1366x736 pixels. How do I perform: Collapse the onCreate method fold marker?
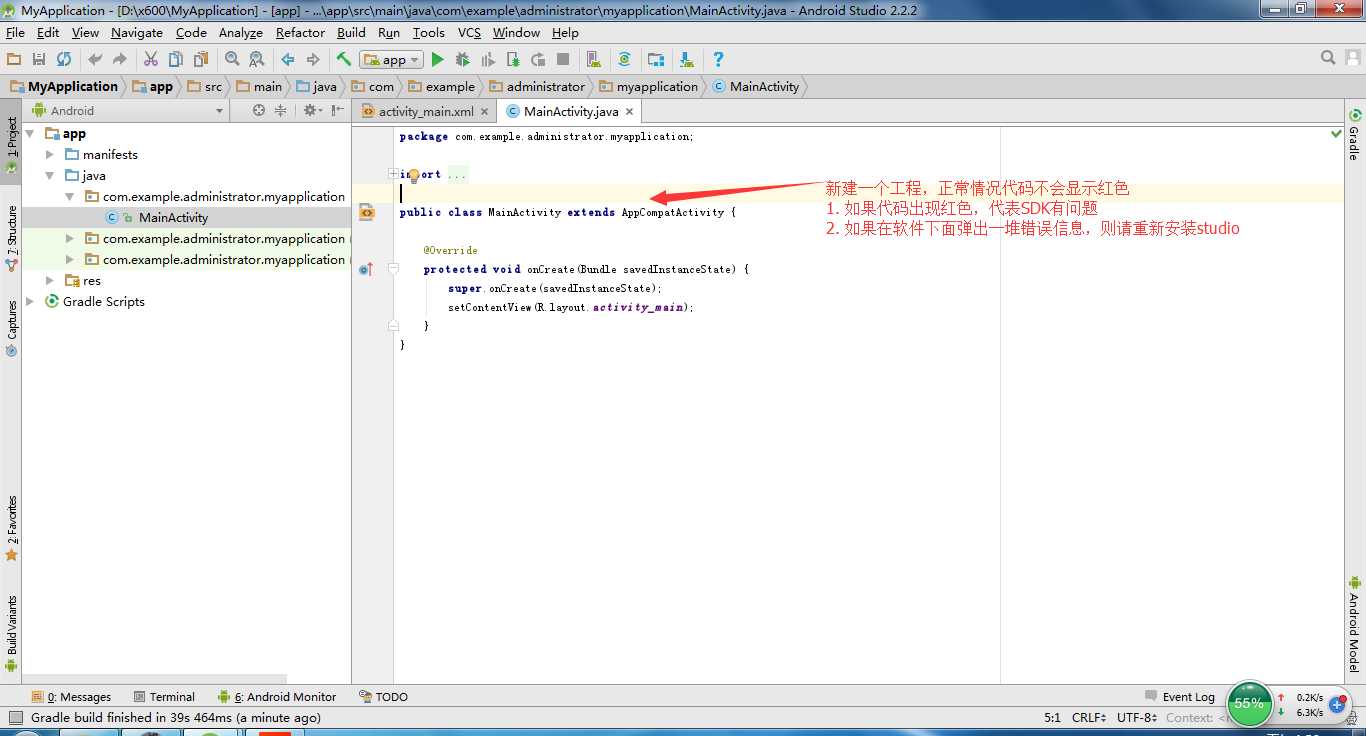(x=393, y=269)
